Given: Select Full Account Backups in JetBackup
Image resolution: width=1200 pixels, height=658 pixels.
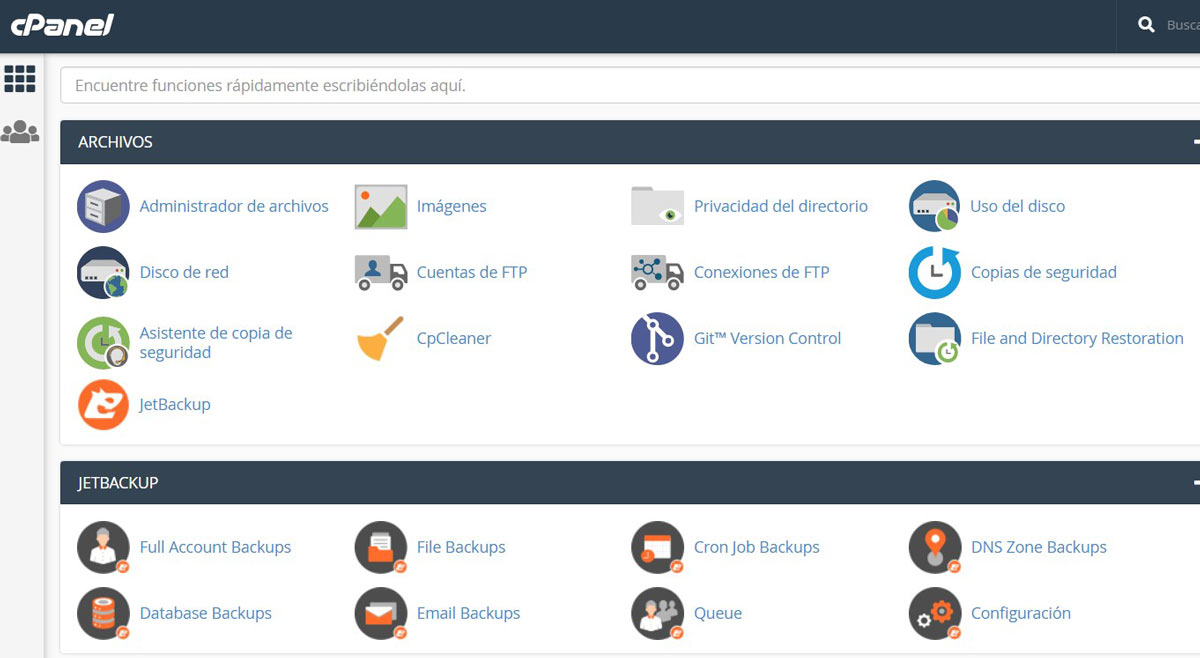Looking at the screenshot, I should point(215,547).
